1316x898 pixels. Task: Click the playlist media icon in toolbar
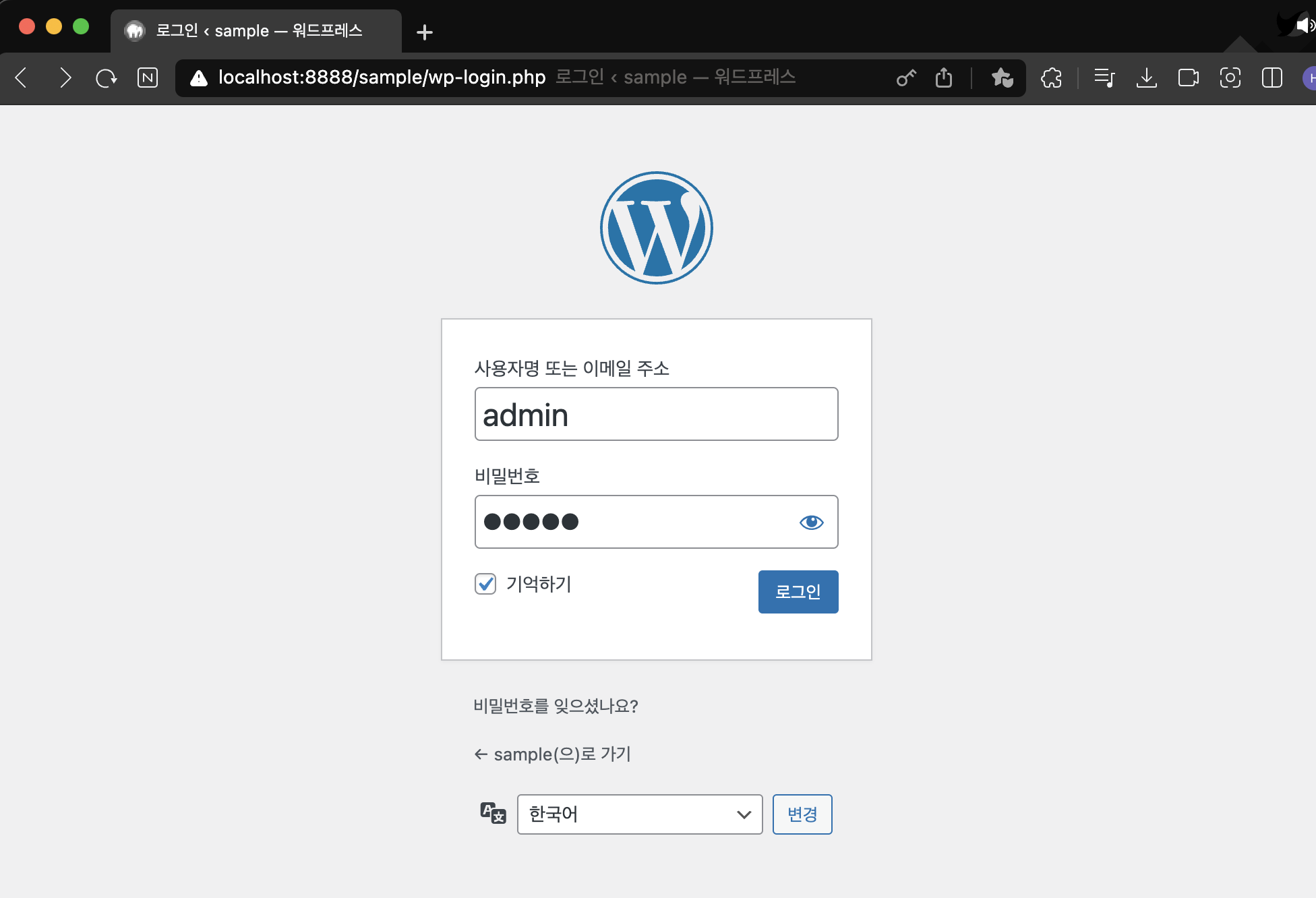pyautogui.click(x=1104, y=78)
